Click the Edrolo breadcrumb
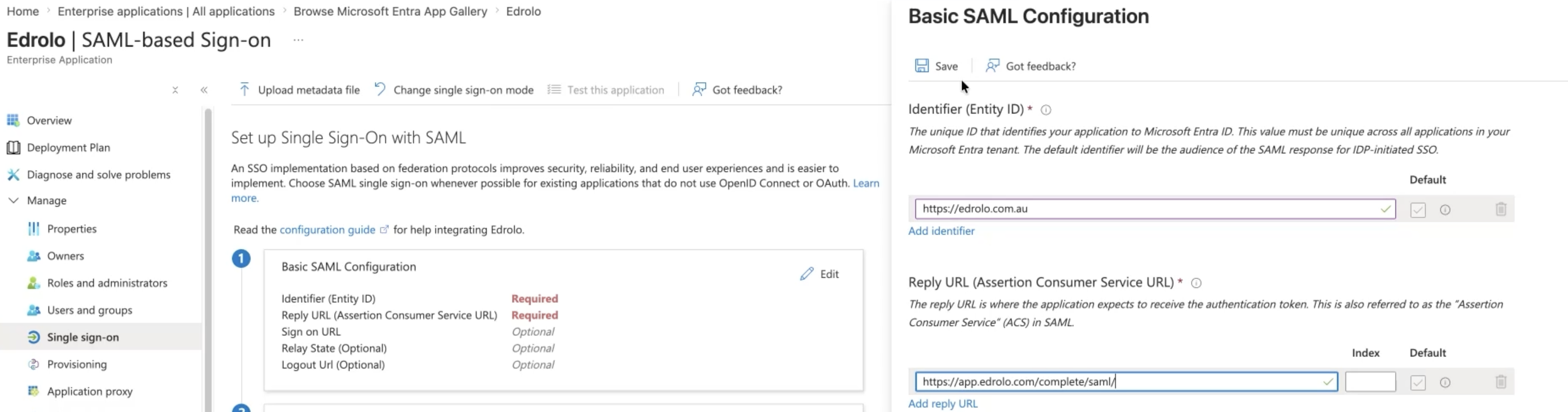The height and width of the screenshot is (412, 1568). [523, 11]
